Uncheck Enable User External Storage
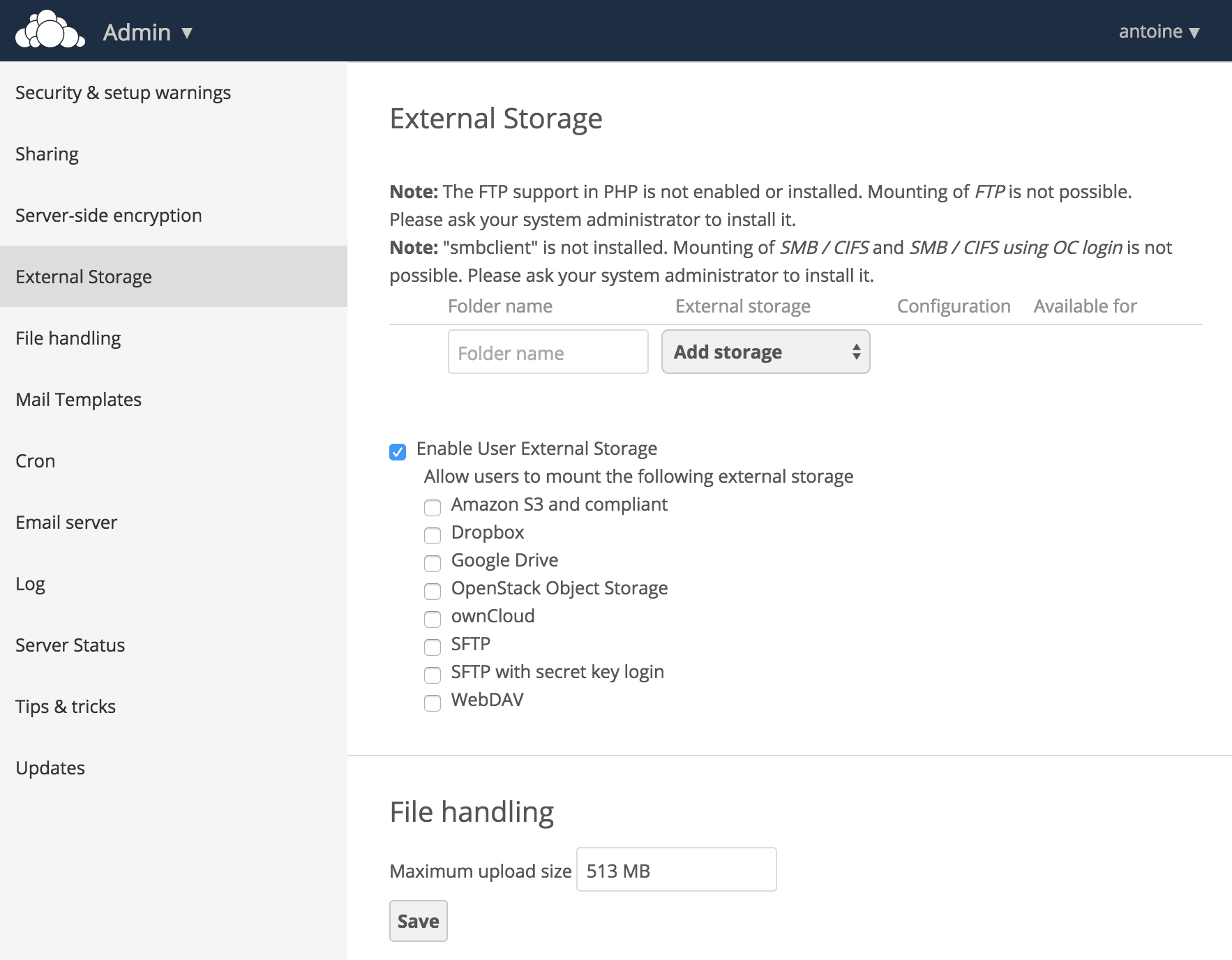 pos(398,452)
